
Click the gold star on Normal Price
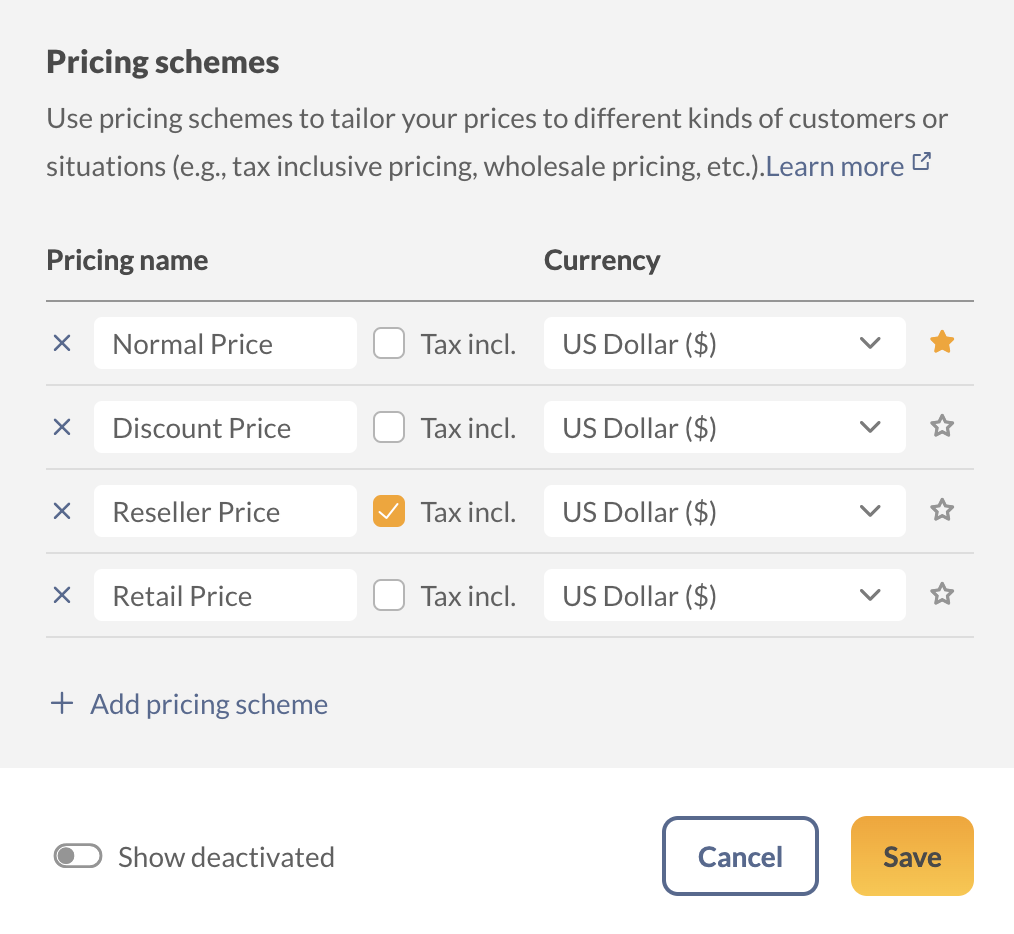pos(941,343)
